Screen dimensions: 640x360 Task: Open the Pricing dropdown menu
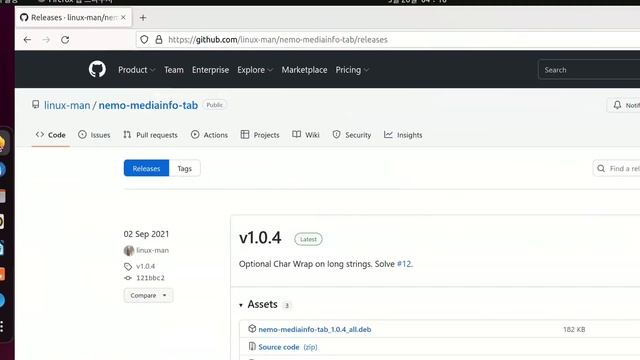[x=352, y=70]
